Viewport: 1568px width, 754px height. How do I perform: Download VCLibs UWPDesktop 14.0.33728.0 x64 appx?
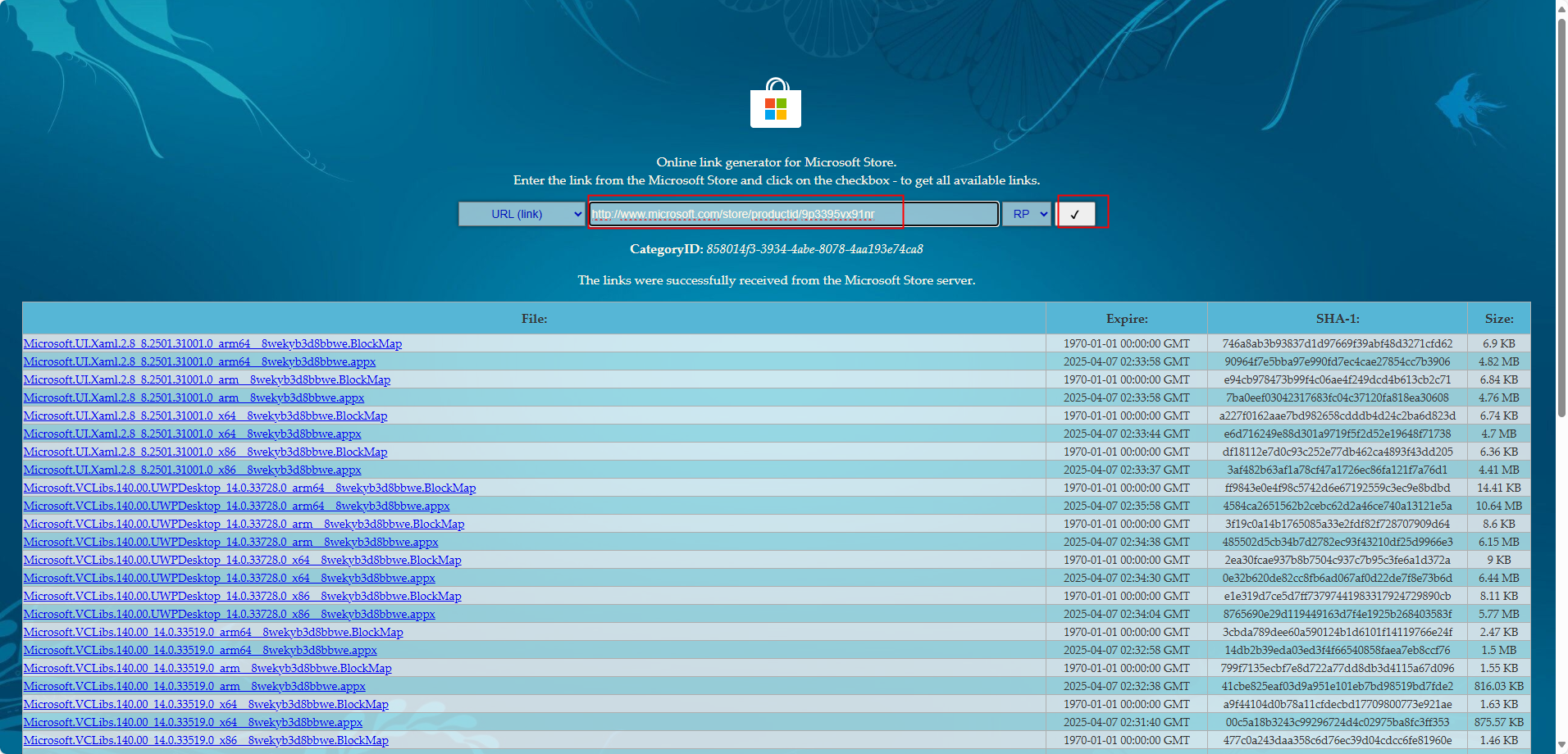pos(229,578)
